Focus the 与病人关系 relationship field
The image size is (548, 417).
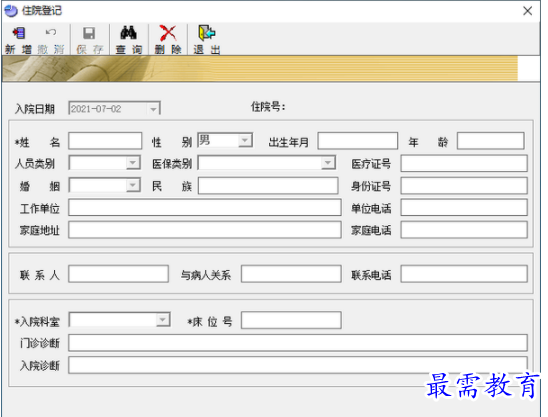tap(291, 274)
